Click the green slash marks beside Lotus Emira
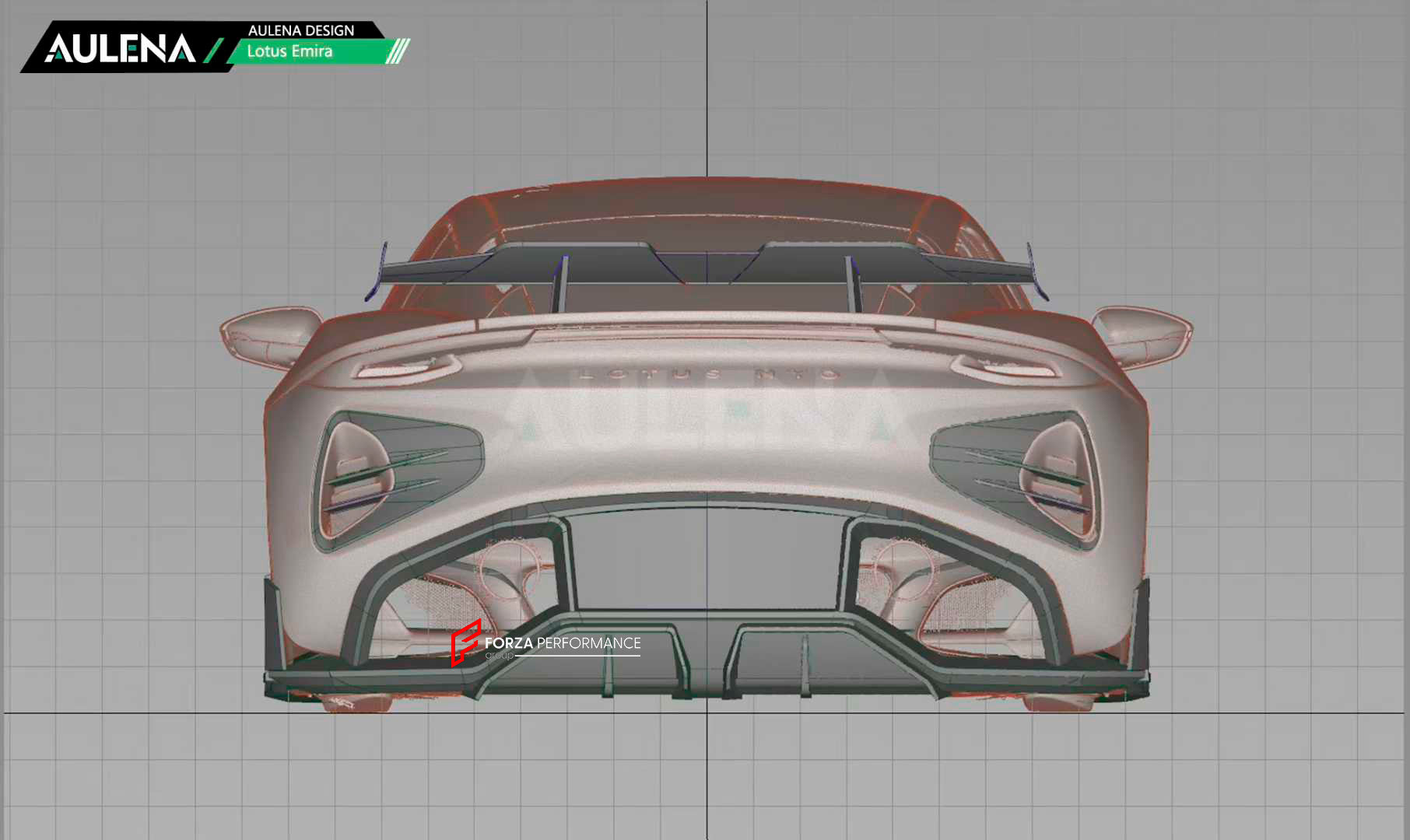 click(397, 51)
